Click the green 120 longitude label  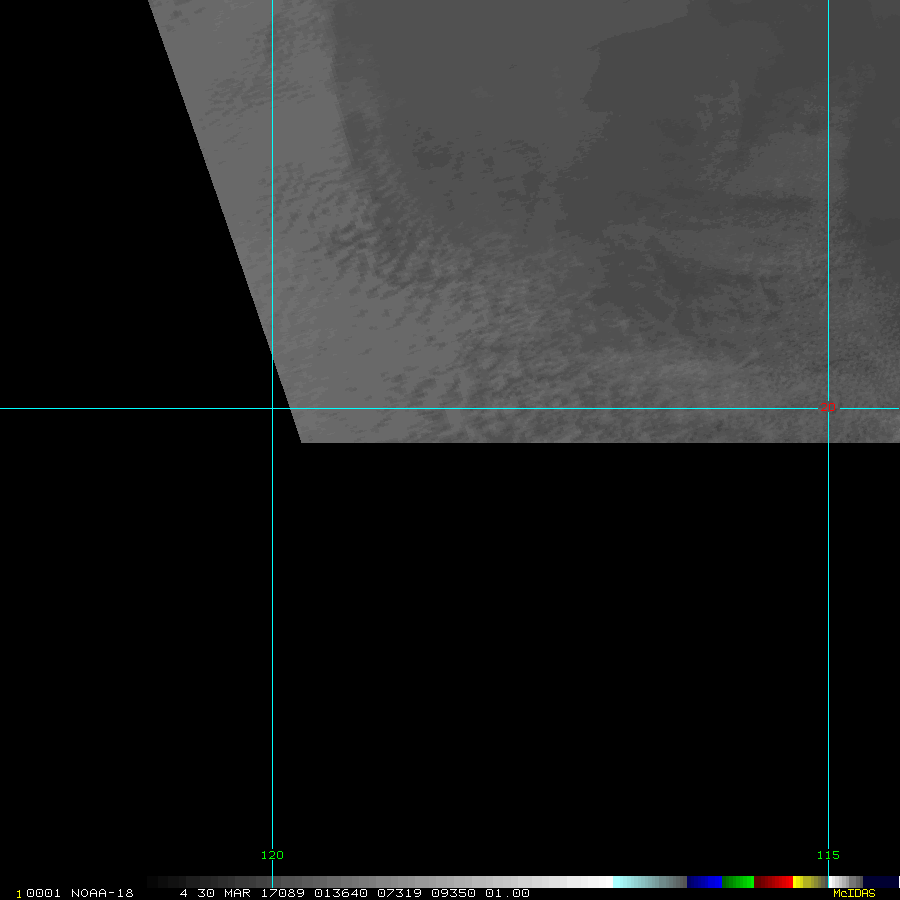tap(272, 855)
